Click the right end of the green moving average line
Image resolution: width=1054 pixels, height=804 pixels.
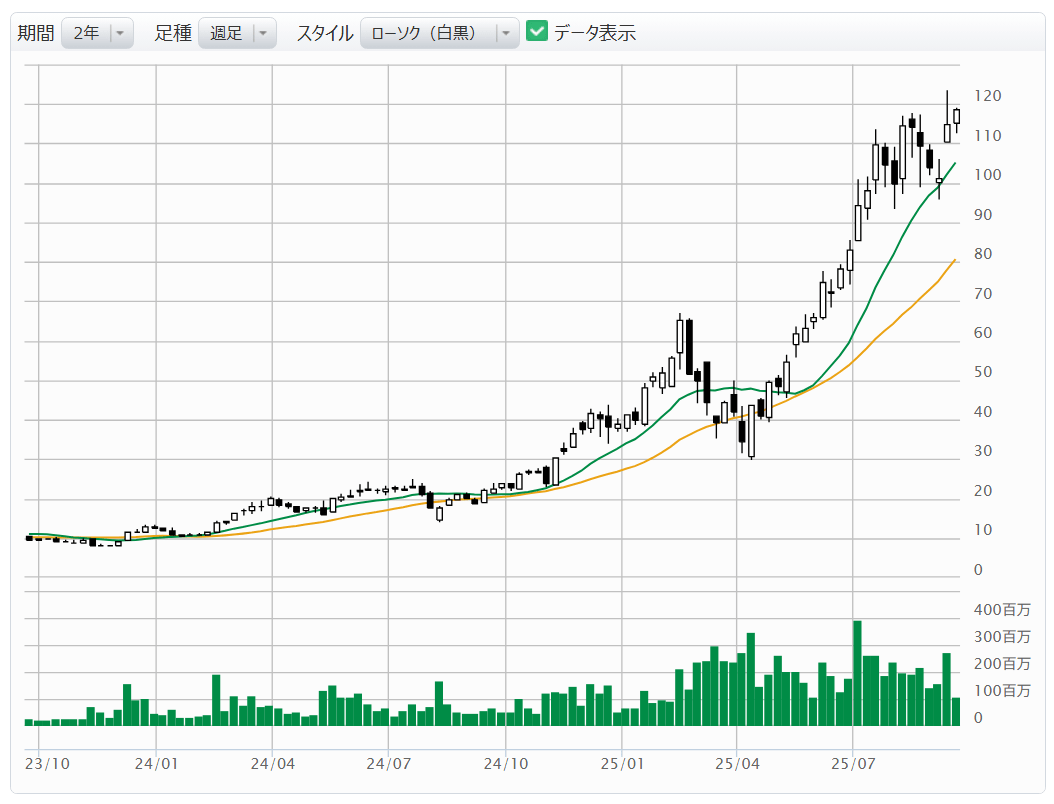click(x=954, y=164)
